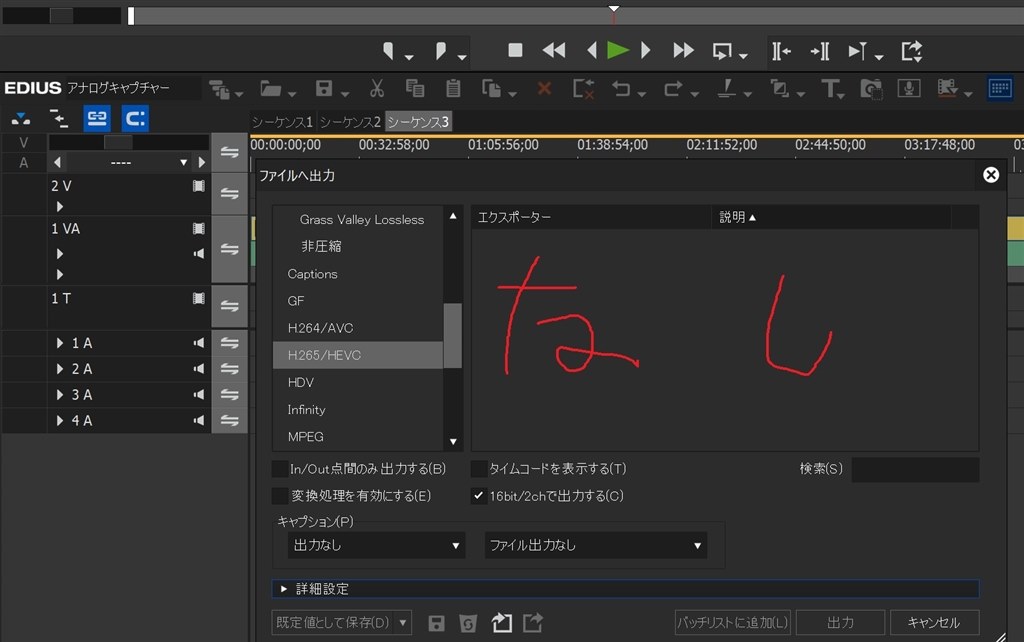Uncheck 16bit/2chで出力する option
Image resolution: width=1024 pixels, height=642 pixels.
pos(479,494)
